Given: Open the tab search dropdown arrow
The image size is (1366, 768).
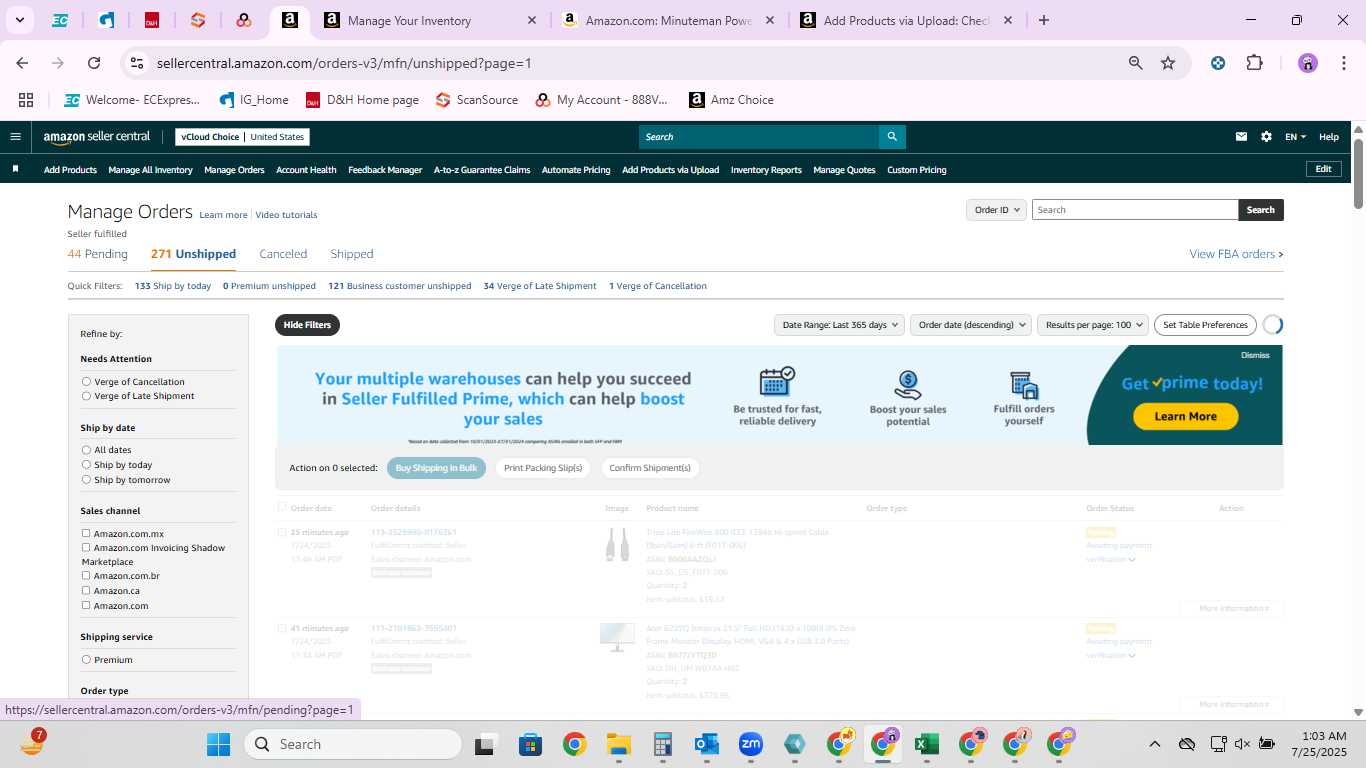Looking at the screenshot, I should (19, 20).
